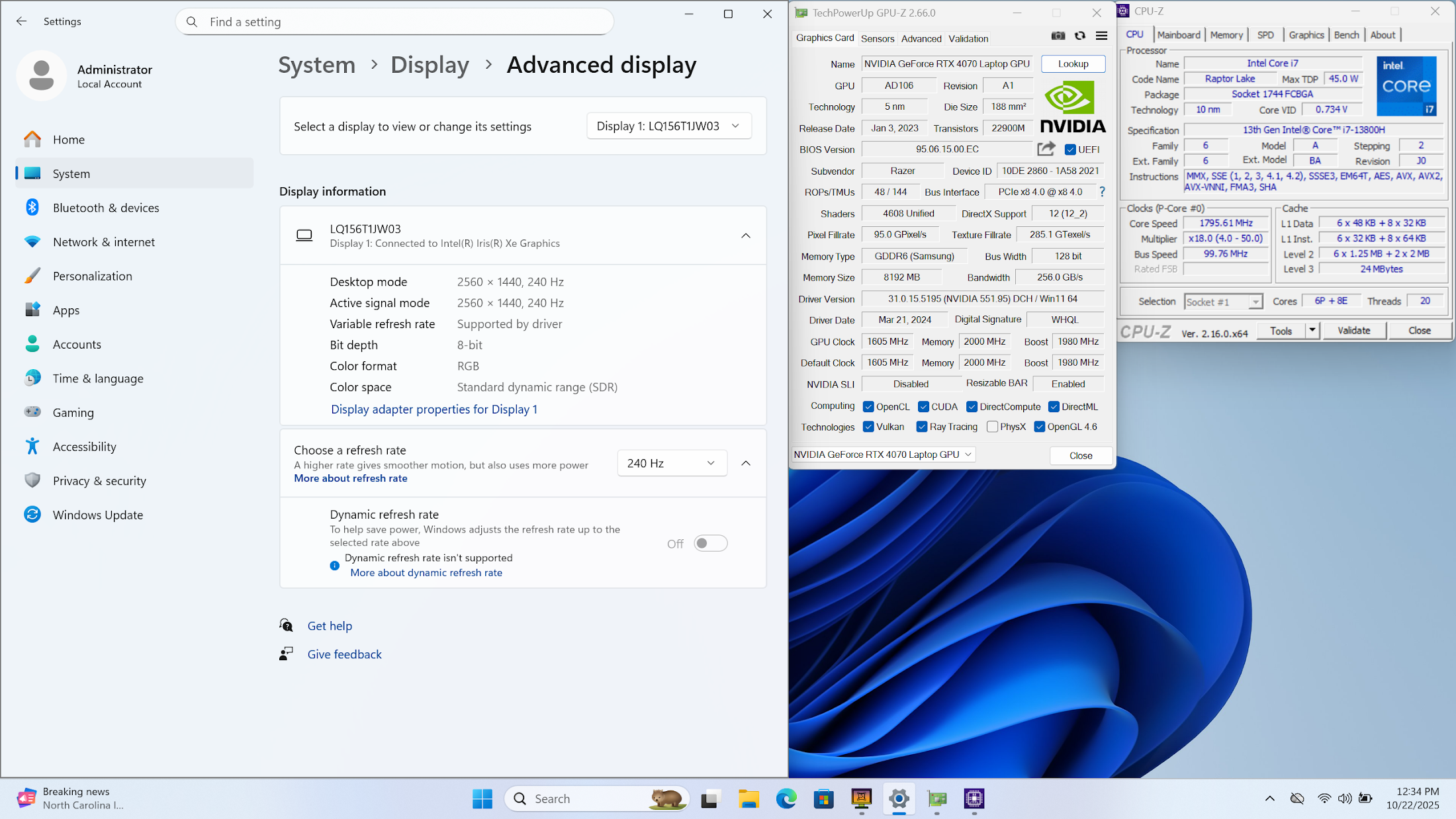Viewport: 1456px width, 819px height.
Task: Switch to CPU-Z Mainboard tab
Action: click(x=1178, y=35)
